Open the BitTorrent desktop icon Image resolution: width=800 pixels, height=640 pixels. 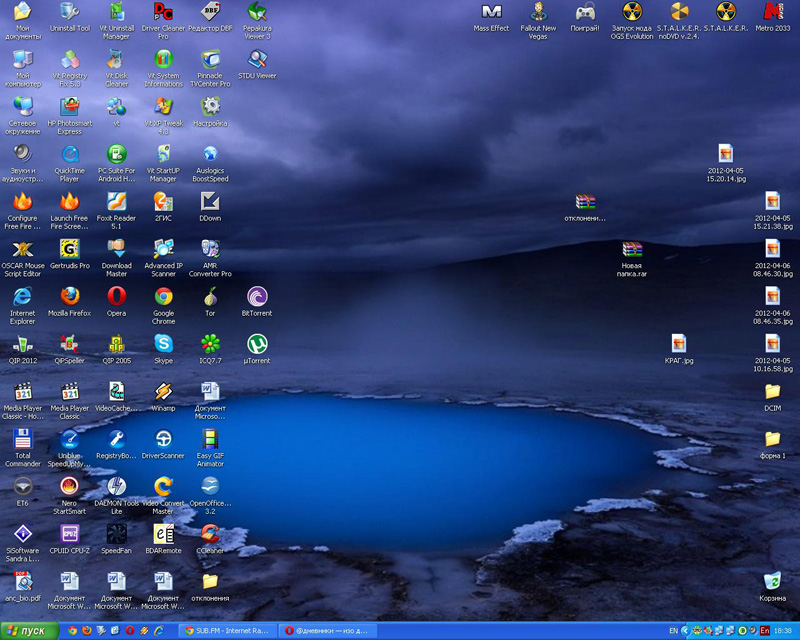pos(257,302)
